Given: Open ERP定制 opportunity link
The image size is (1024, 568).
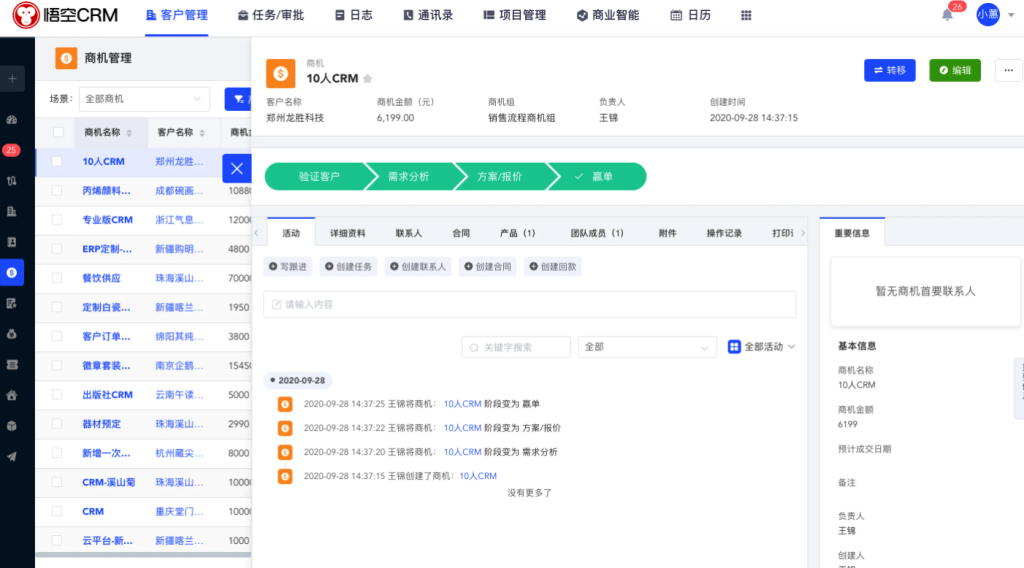Looking at the screenshot, I should pos(107,249).
